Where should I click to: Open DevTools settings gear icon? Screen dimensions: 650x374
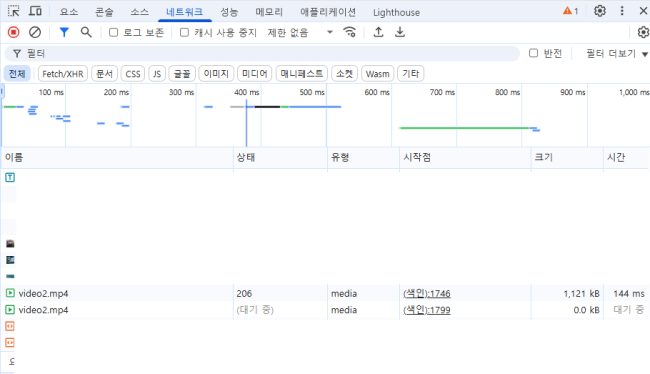(x=600, y=11)
